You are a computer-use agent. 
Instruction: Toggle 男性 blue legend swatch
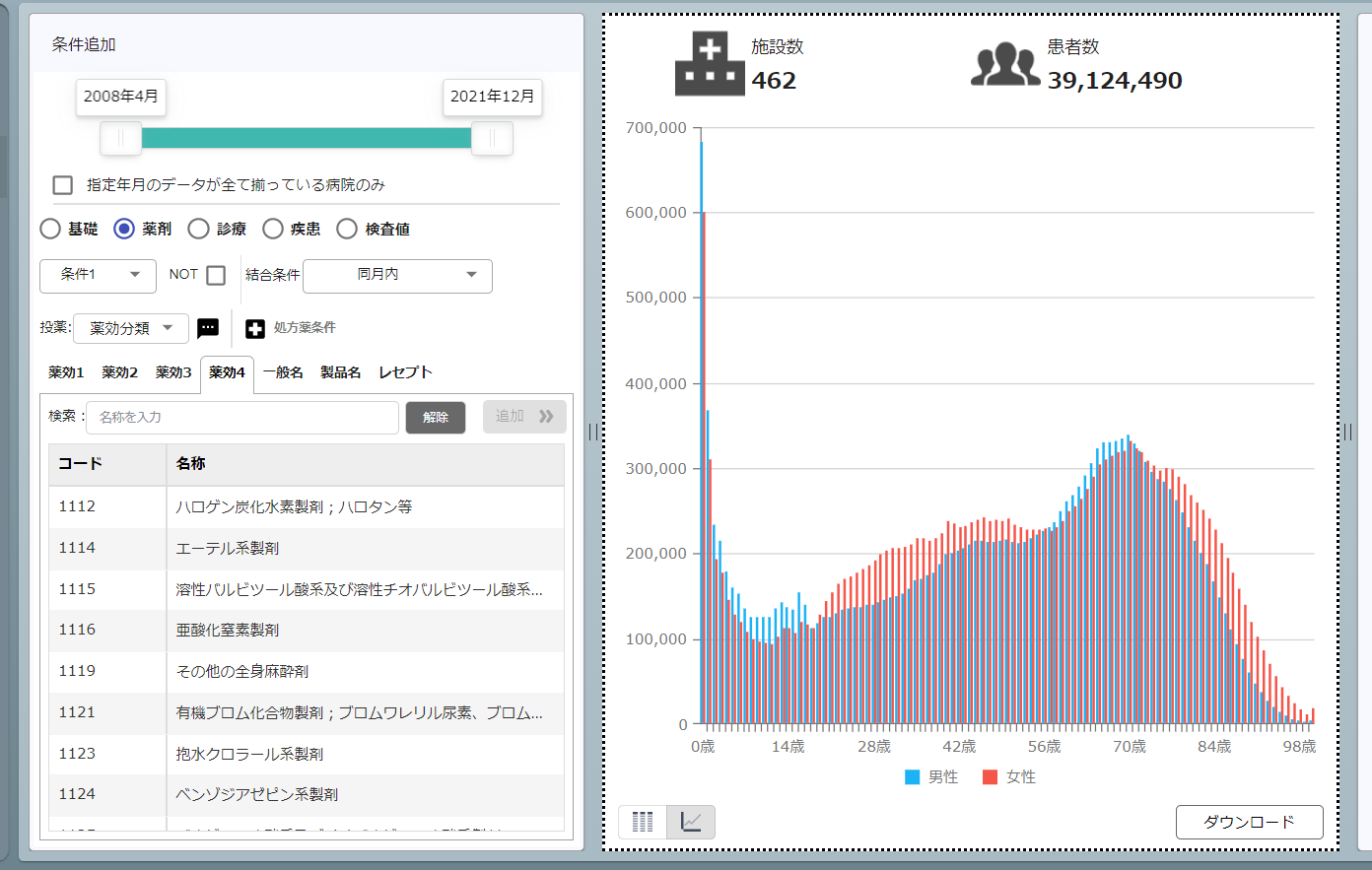912,777
